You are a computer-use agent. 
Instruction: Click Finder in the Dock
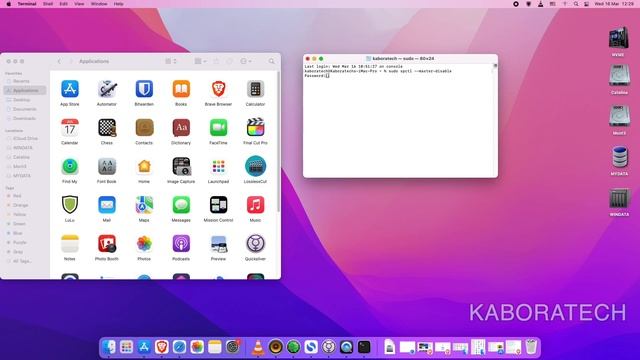point(109,347)
